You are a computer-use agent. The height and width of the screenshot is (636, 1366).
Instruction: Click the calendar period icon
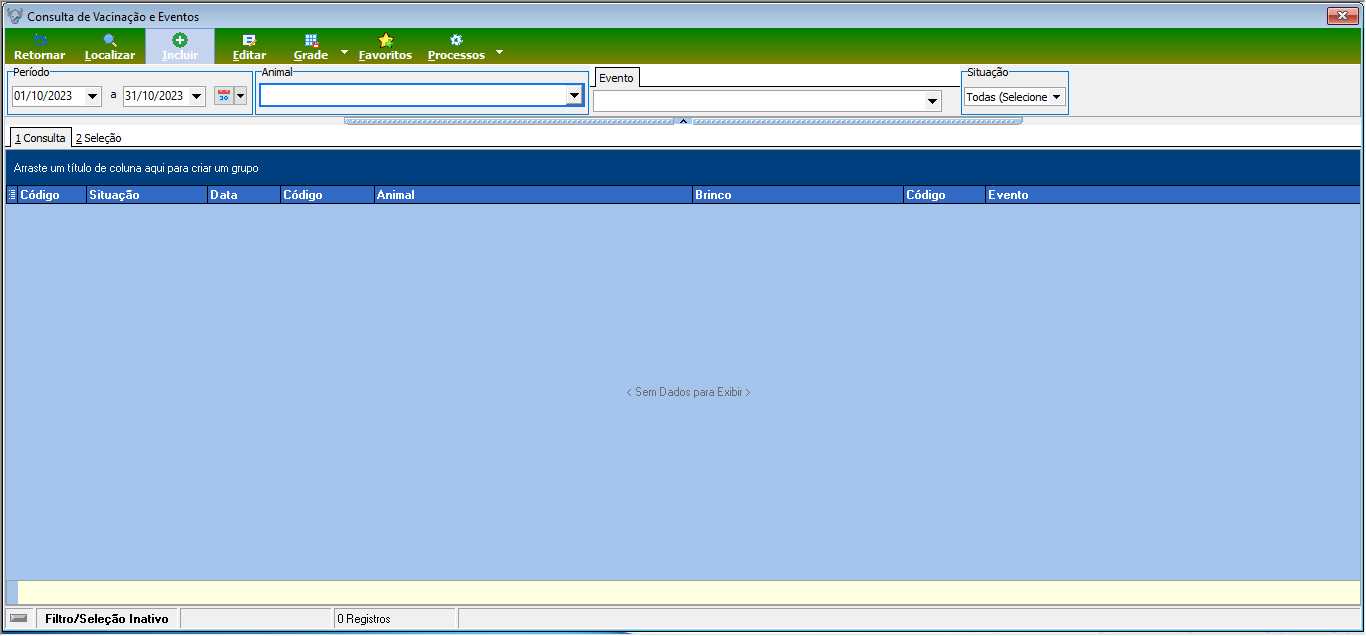coord(224,96)
